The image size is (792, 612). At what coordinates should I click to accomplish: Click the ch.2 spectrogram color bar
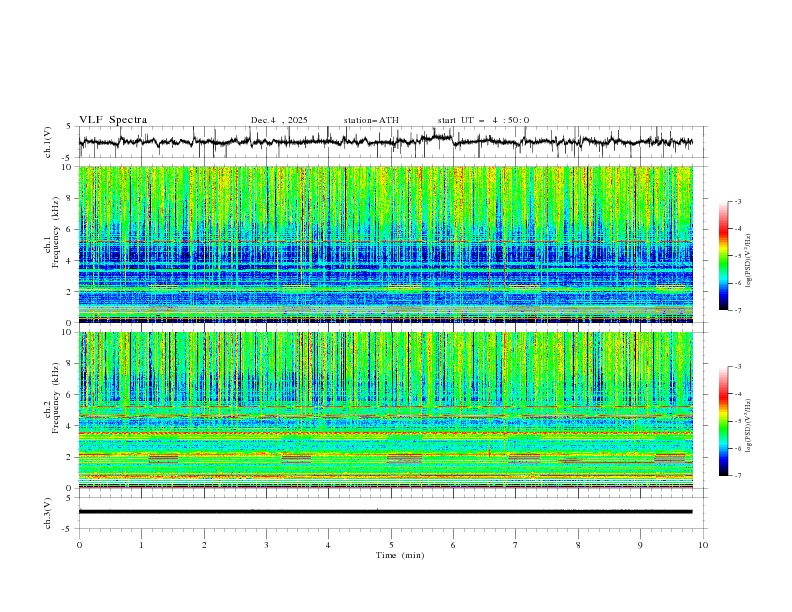[x=723, y=421]
